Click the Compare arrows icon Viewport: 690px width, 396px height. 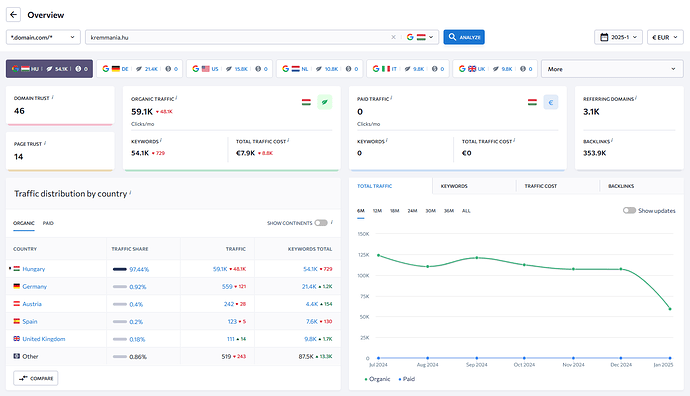(x=23, y=378)
